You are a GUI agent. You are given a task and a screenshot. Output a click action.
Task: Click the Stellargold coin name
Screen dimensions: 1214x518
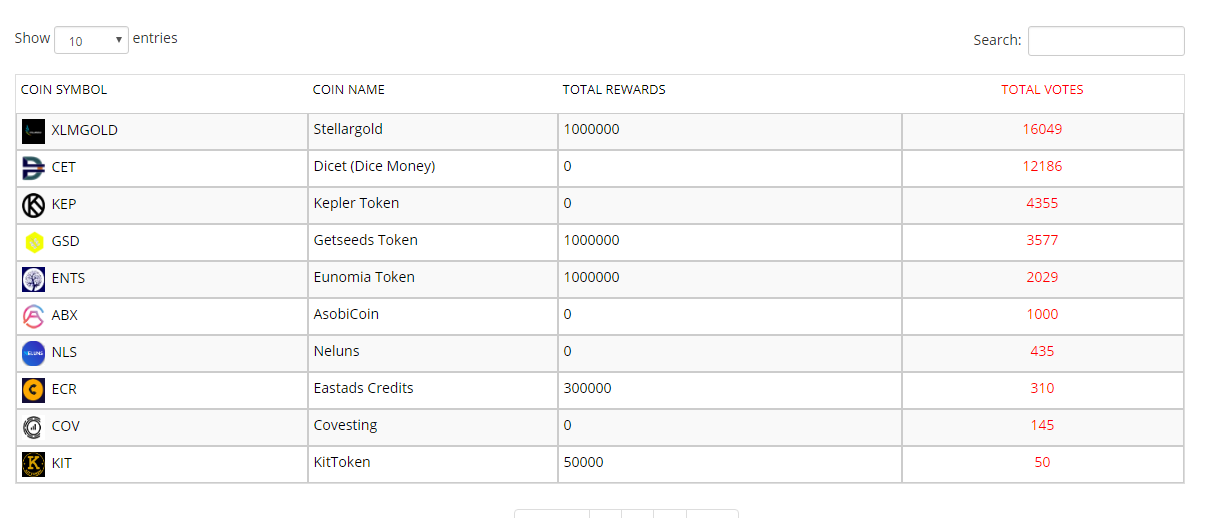point(348,129)
